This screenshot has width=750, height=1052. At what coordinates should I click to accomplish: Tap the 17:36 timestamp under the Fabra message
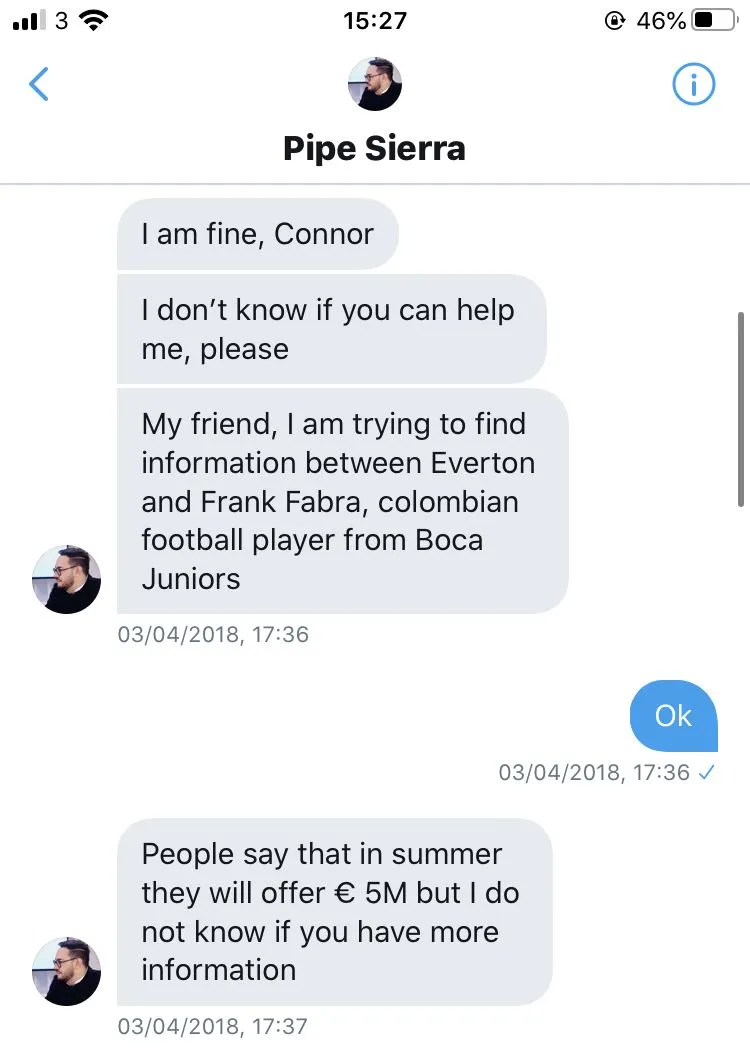[x=213, y=634]
